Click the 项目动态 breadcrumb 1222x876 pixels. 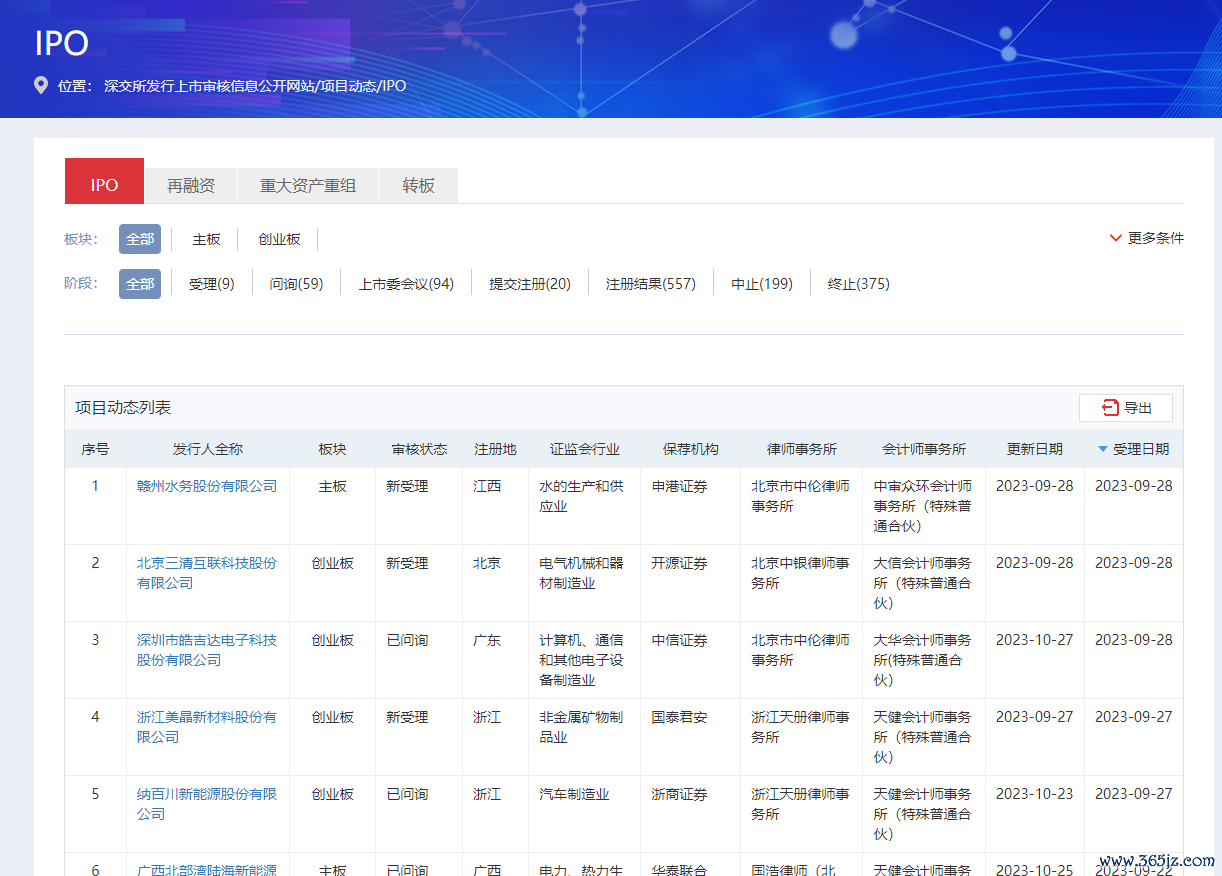[348, 86]
